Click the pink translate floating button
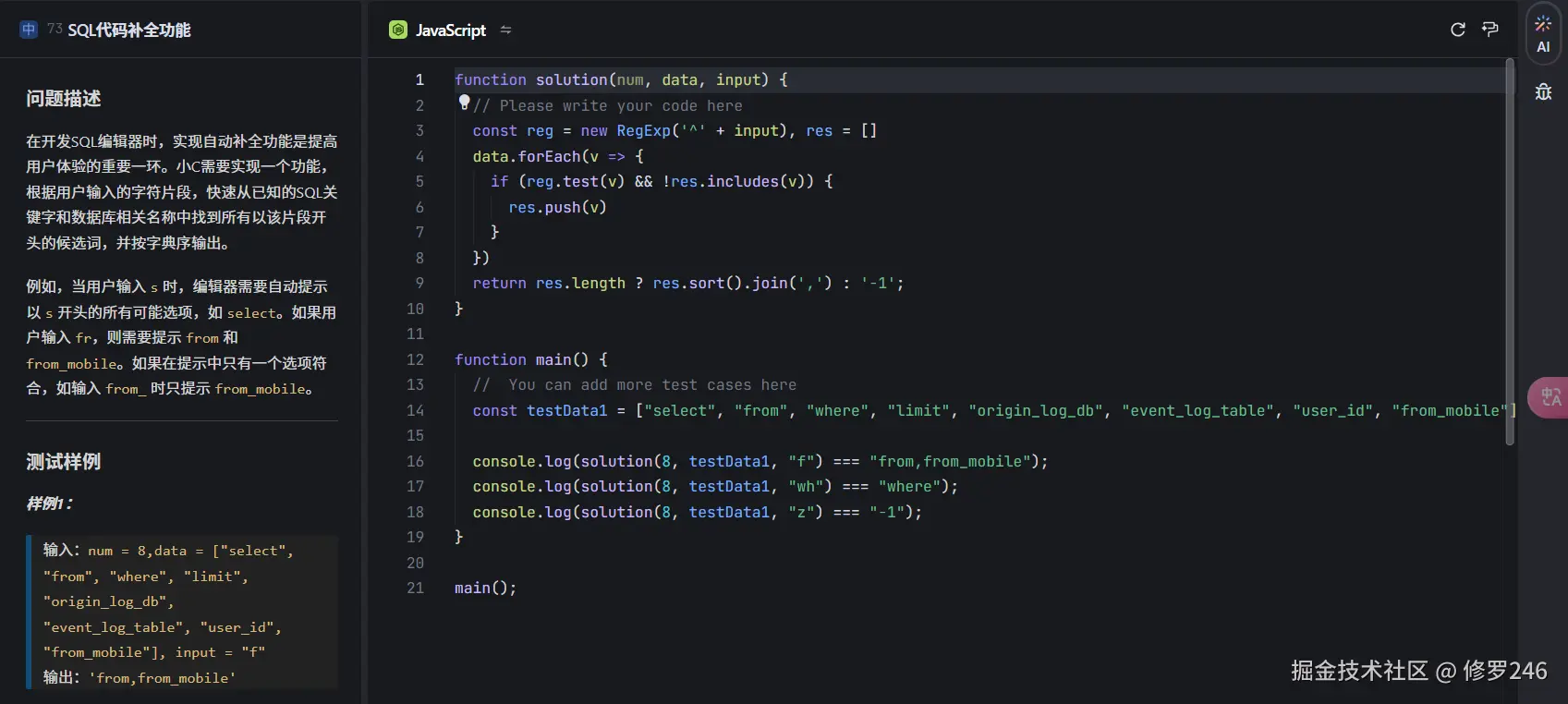 1550,397
